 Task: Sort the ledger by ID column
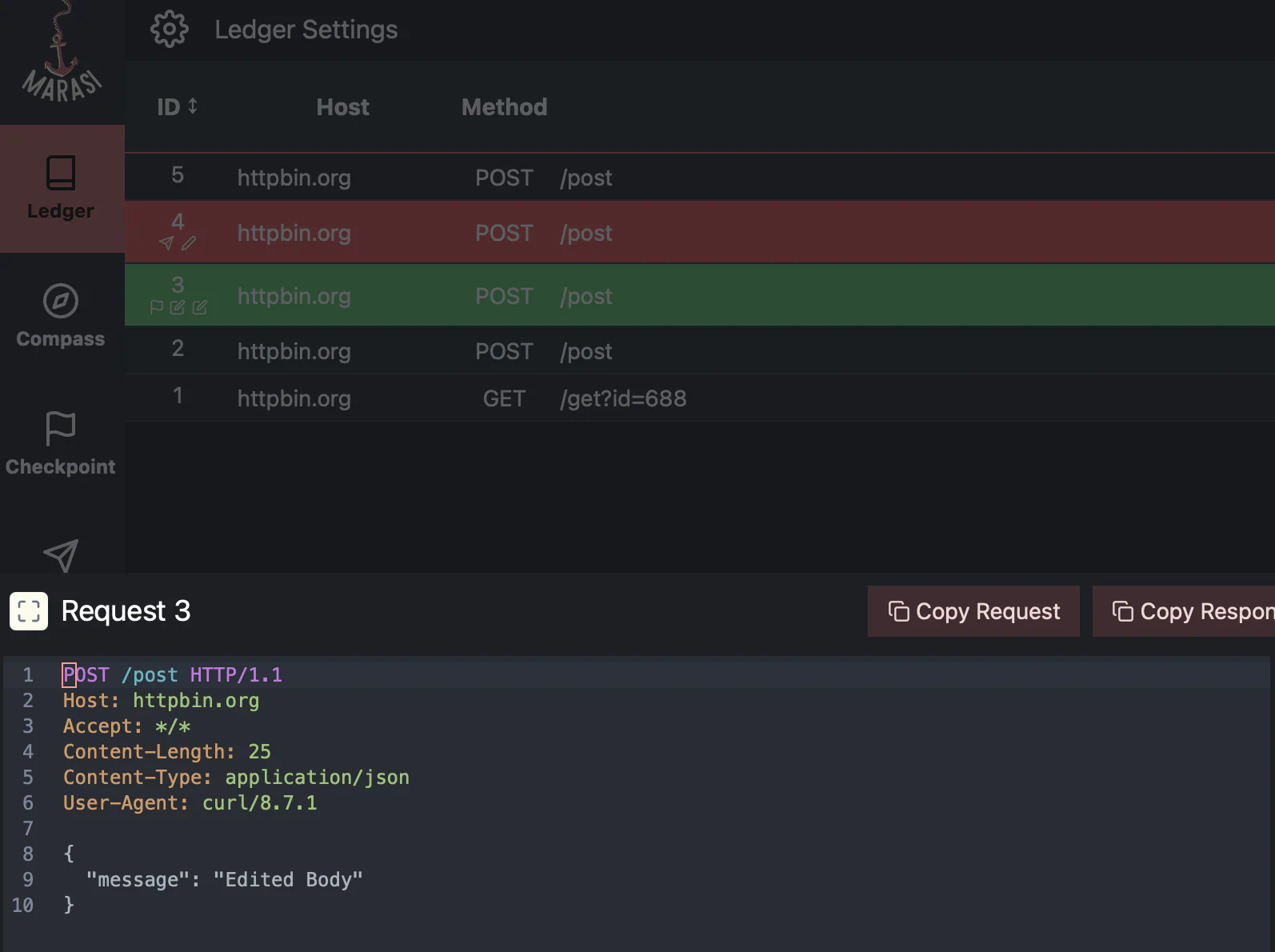[x=177, y=107]
